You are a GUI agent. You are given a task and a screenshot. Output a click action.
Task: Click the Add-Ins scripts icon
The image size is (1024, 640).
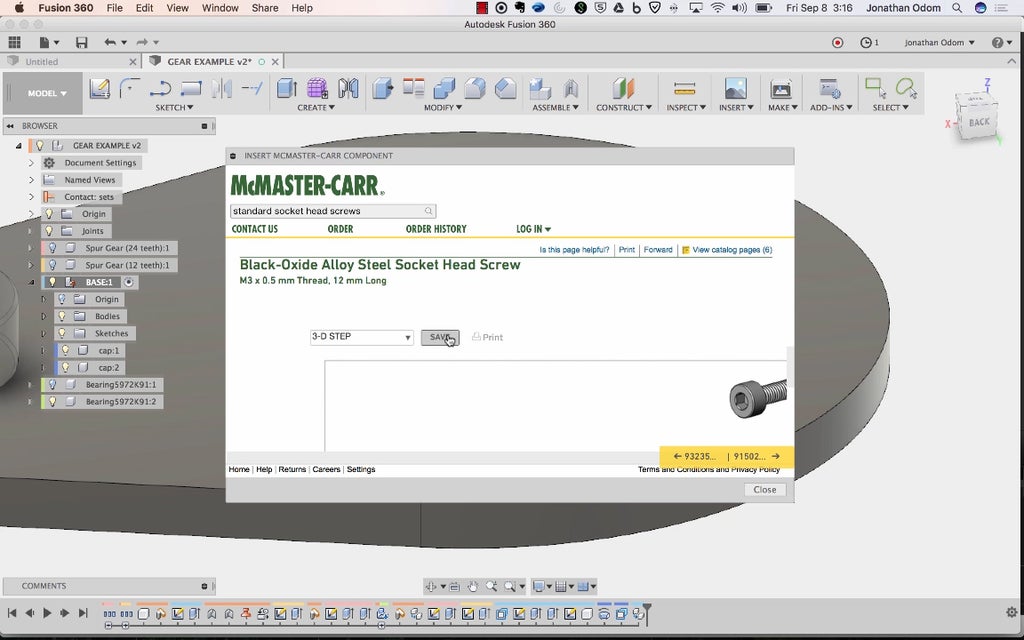[x=830, y=88]
